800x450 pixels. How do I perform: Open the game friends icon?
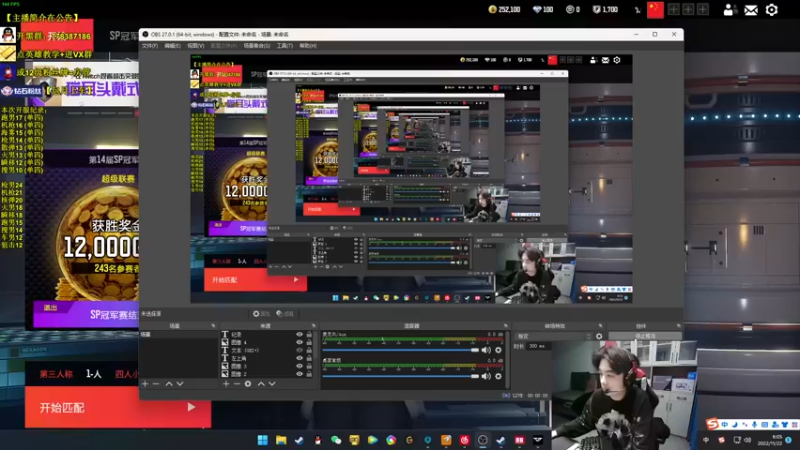pyautogui.click(x=730, y=10)
